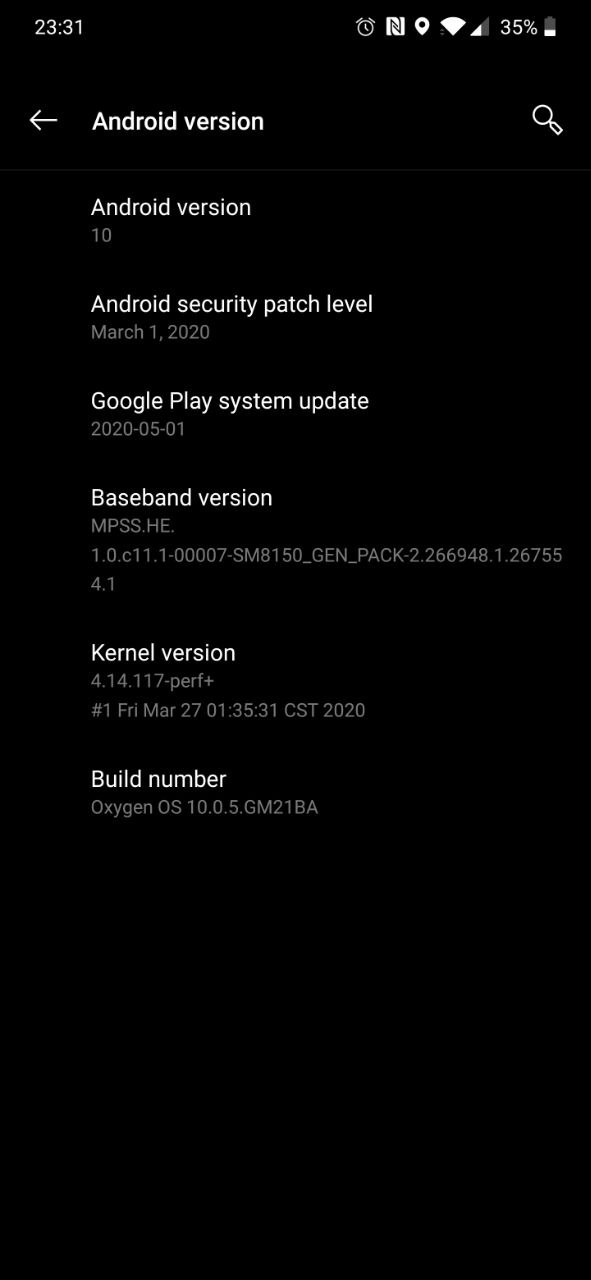Viewport: 591px width, 1280px height.
Task: Tap the location pin status icon
Action: point(422,27)
